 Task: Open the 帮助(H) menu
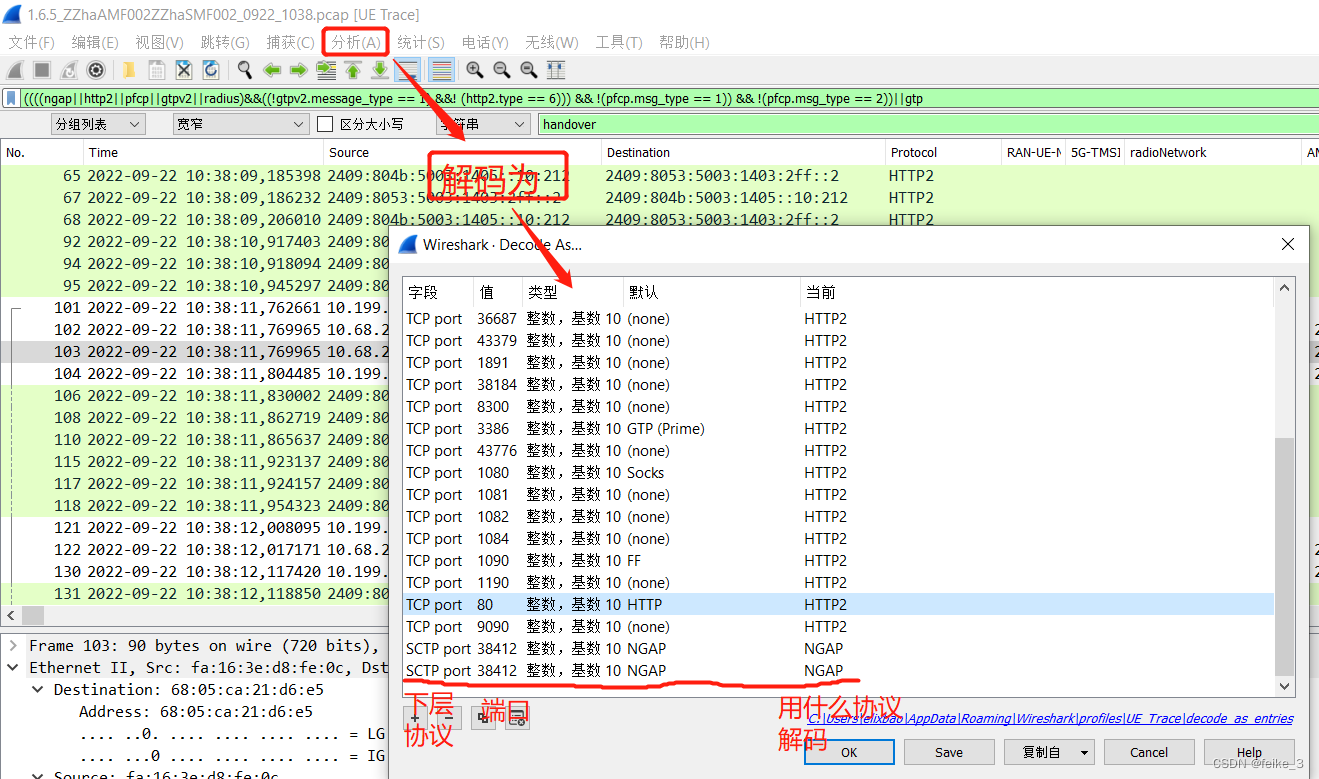click(x=684, y=42)
